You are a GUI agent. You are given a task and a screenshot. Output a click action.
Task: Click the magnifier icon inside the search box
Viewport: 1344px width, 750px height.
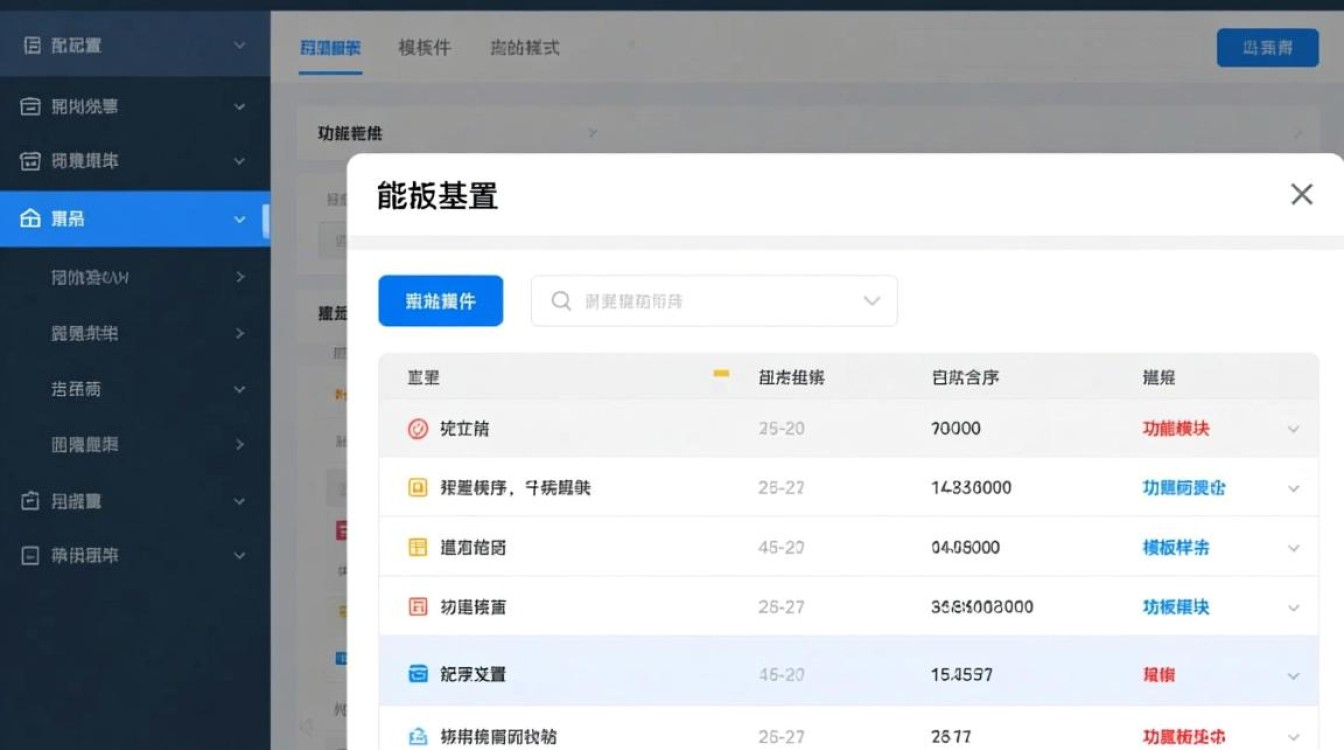point(561,300)
